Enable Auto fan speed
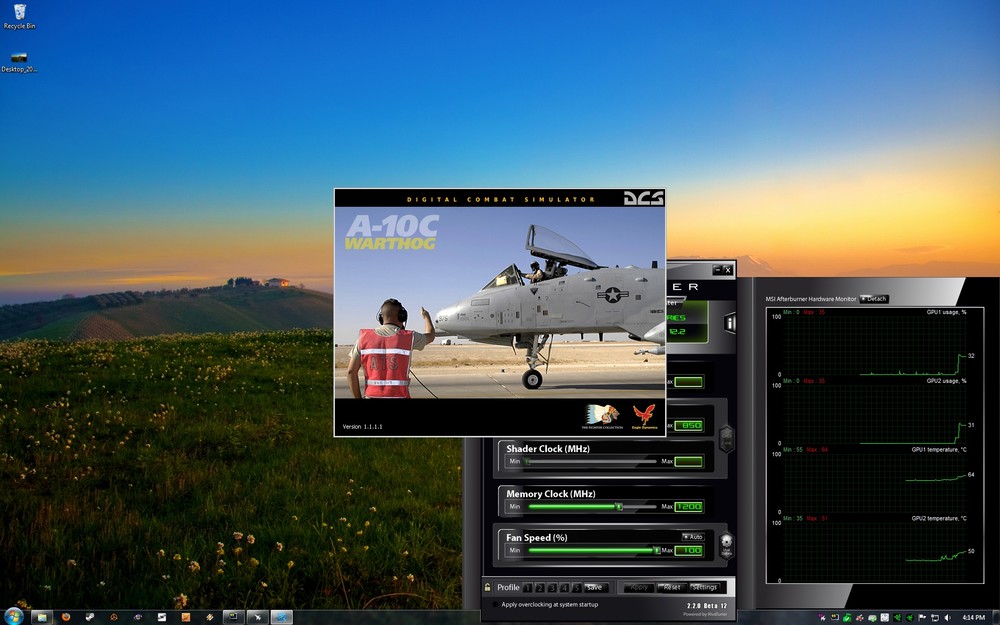The height and width of the screenshot is (625, 1000). (693, 537)
